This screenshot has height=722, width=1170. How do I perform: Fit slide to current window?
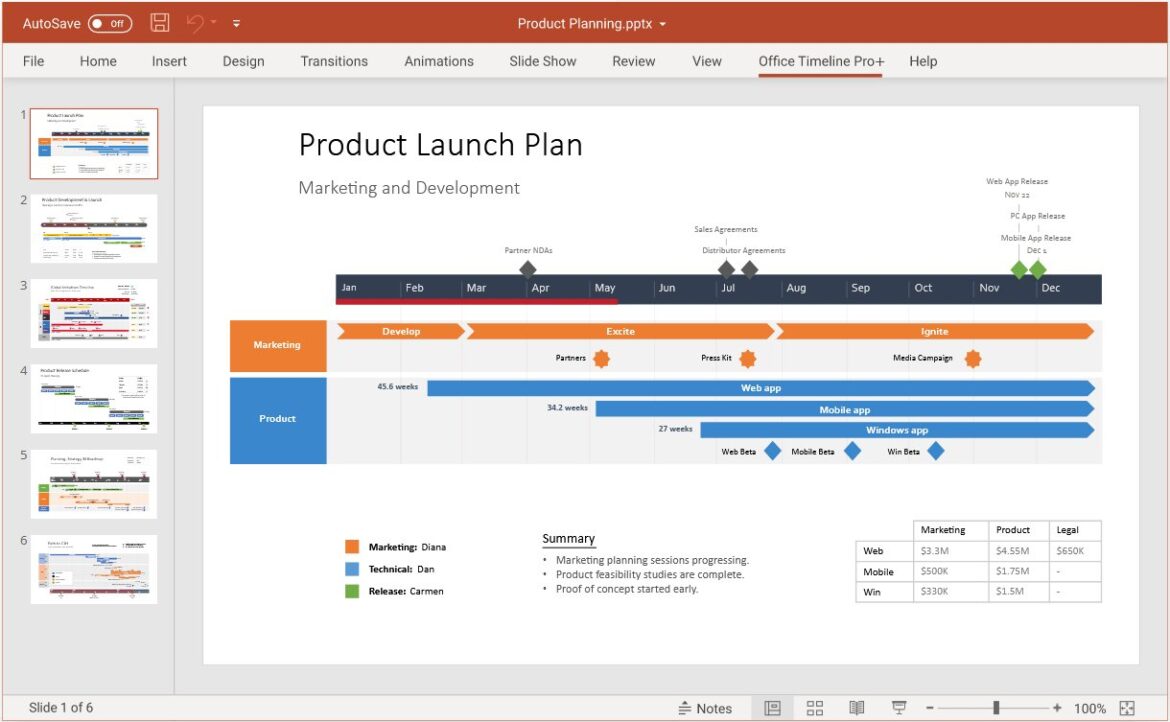click(x=1130, y=708)
